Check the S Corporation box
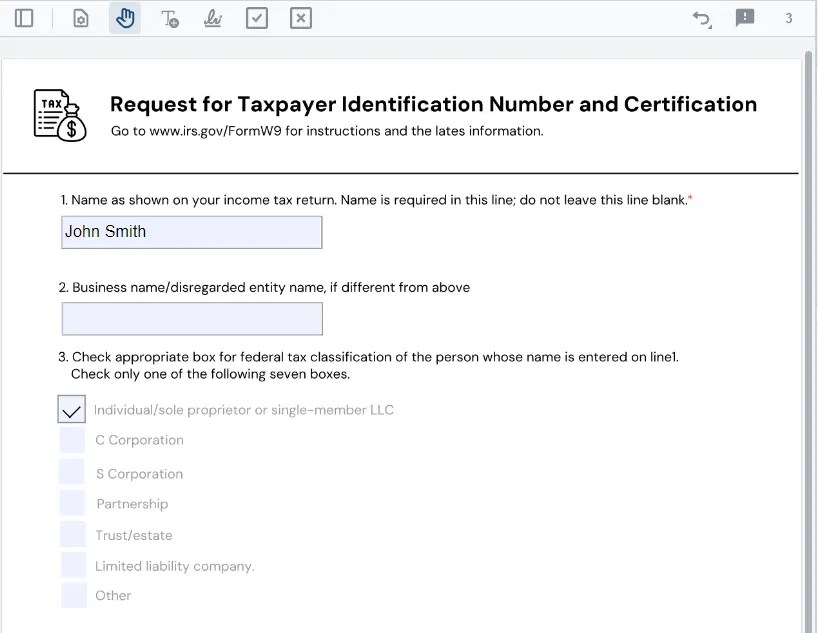818x633 pixels. tap(72, 472)
